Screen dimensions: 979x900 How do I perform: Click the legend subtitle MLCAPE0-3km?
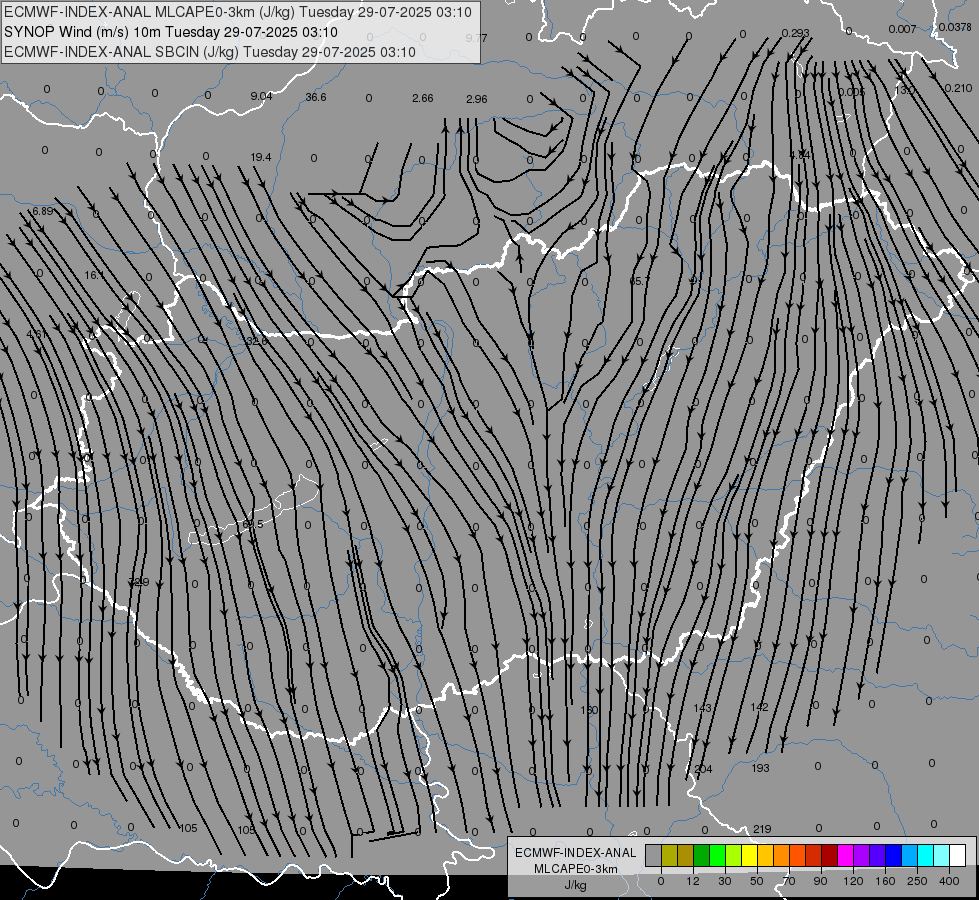tap(576, 869)
